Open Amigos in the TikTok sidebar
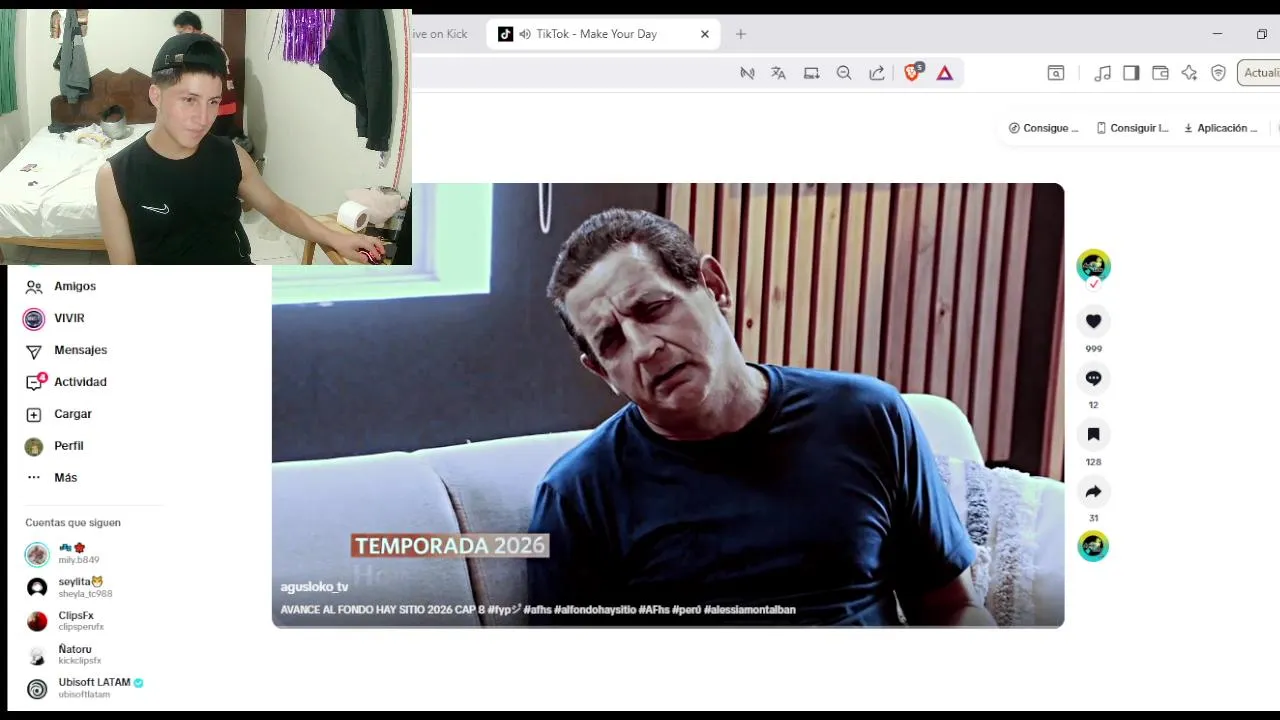 [x=75, y=286]
